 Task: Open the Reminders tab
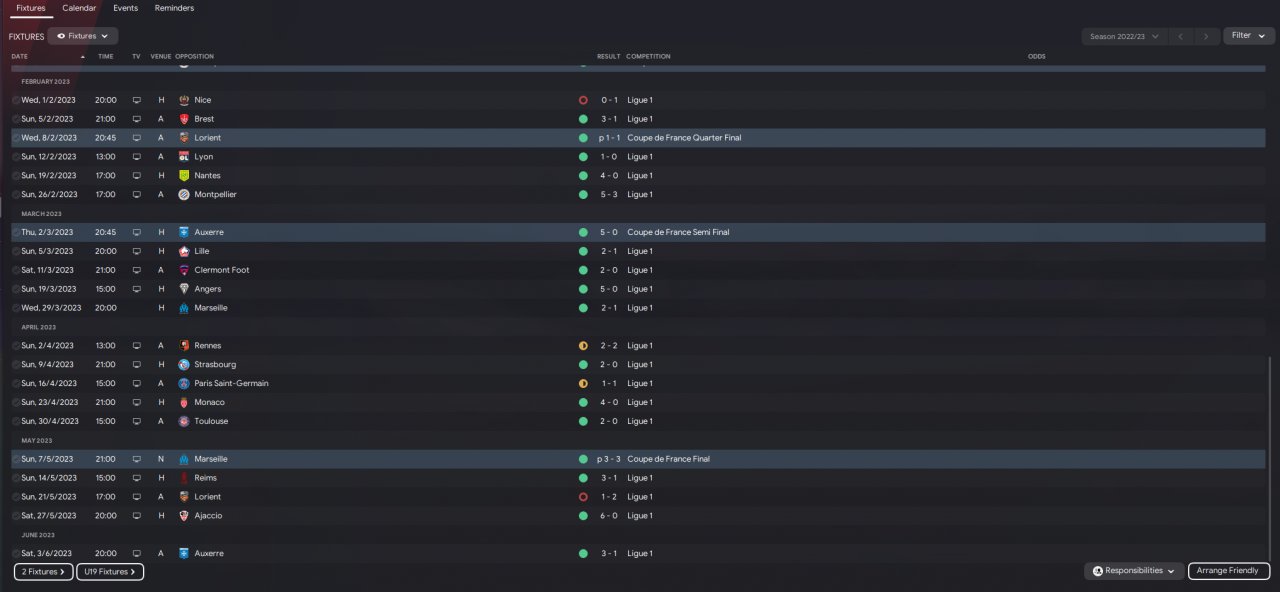click(174, 8)
